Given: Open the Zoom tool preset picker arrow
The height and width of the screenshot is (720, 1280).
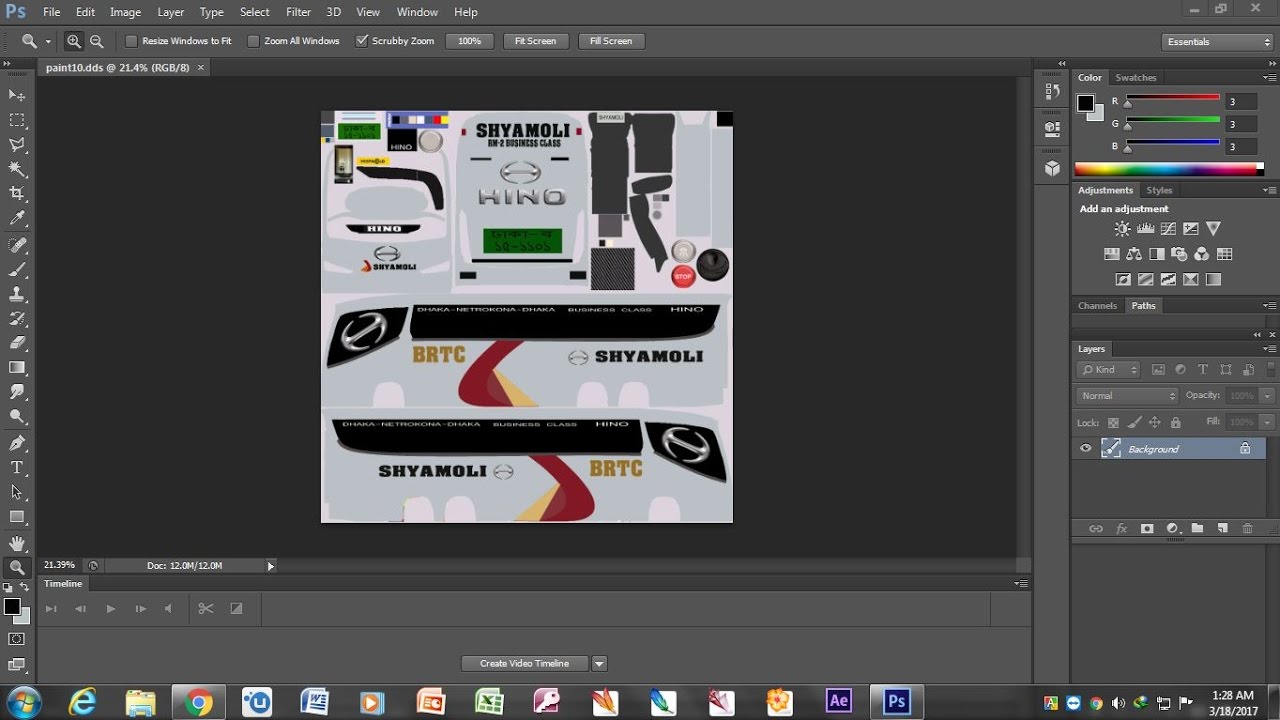Looking at the screenshot, I should pos(48,42).
